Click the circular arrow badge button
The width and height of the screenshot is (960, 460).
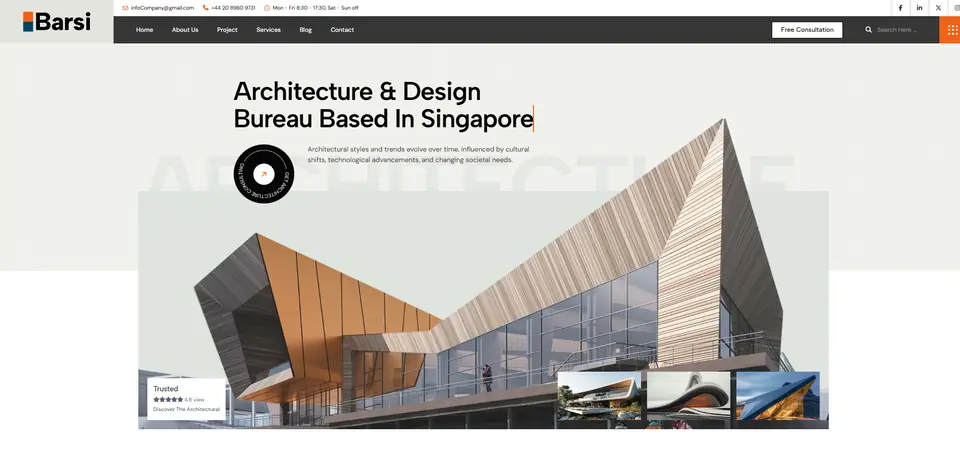coord(264,174)
